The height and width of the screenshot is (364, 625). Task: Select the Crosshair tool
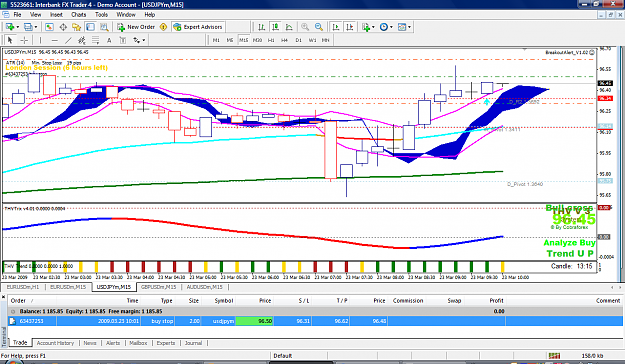pyautogui.click(x=24, y=40)
